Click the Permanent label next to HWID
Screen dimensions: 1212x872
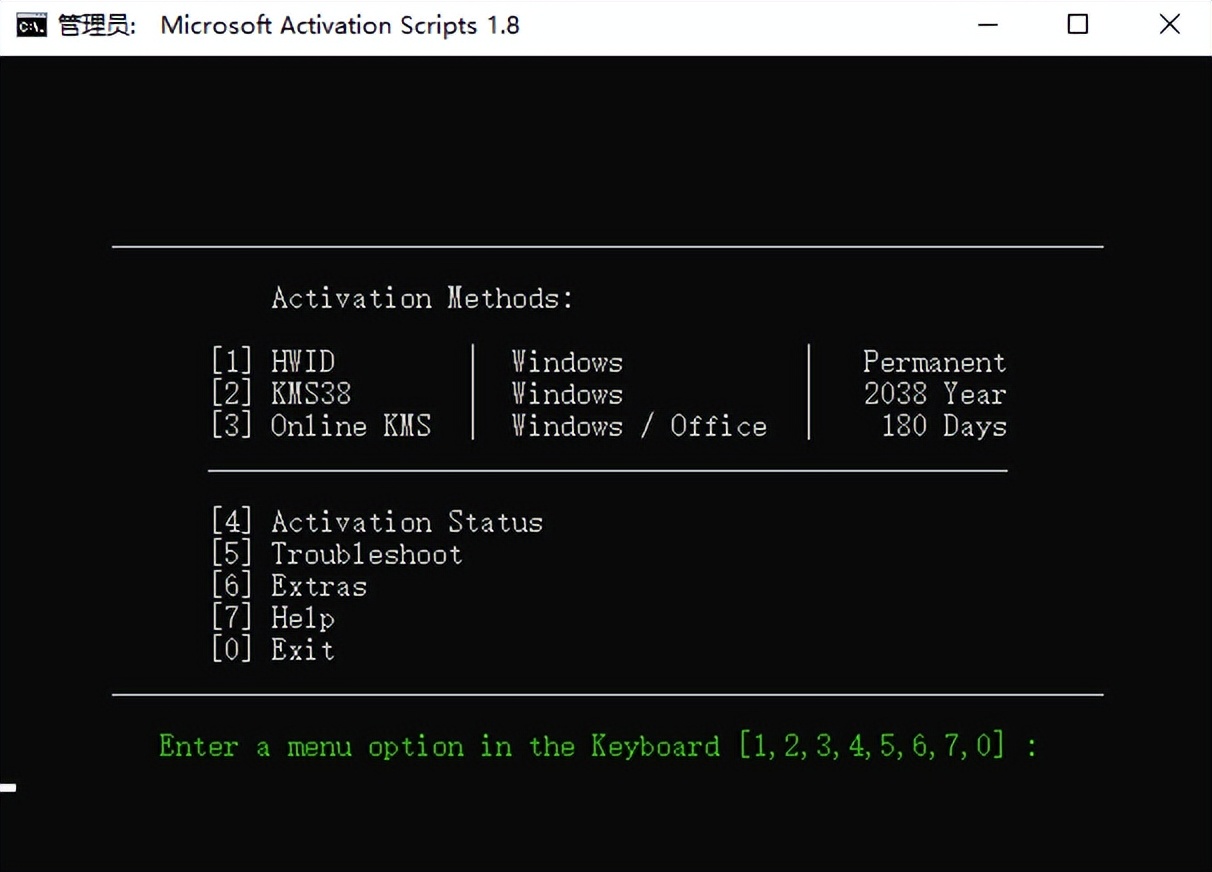pos(934,362)
